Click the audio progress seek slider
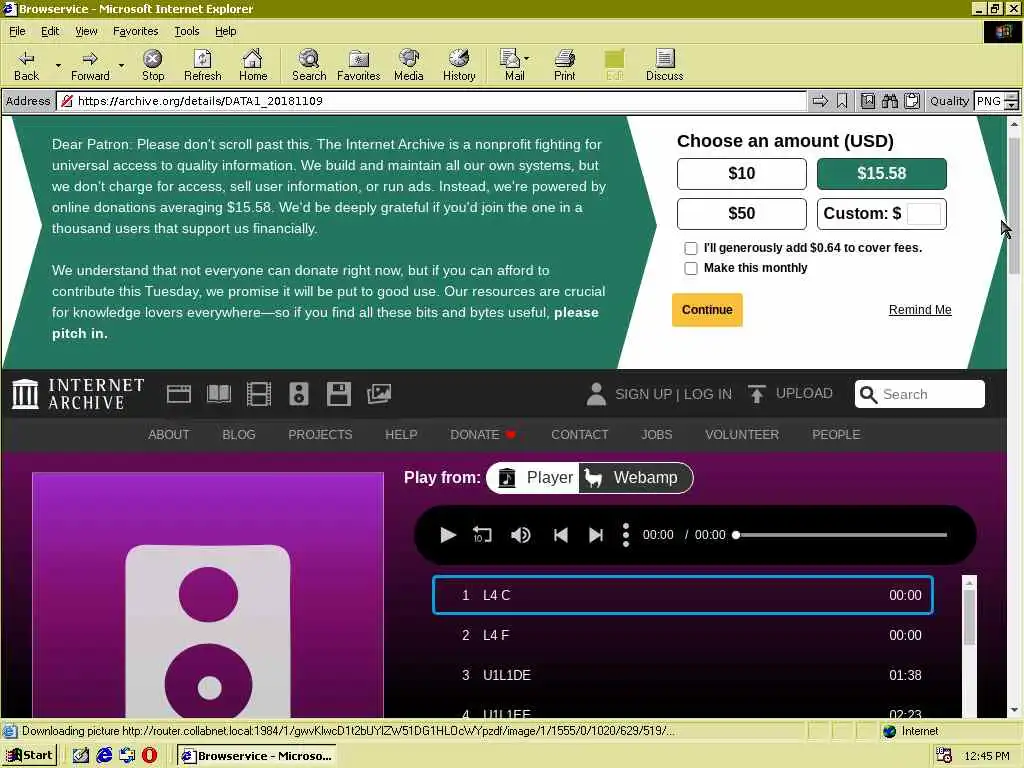 (x=840, y=535)
